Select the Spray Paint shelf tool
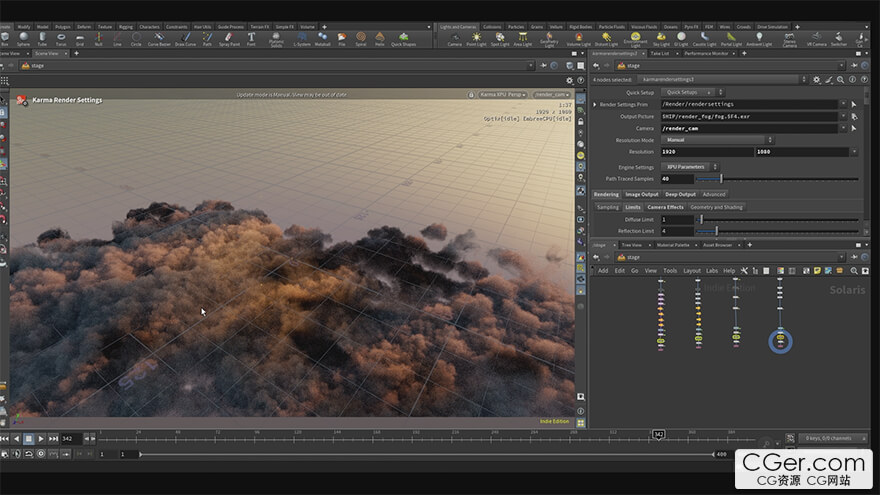This screenshot has width=880, height=495. point(230,38)
